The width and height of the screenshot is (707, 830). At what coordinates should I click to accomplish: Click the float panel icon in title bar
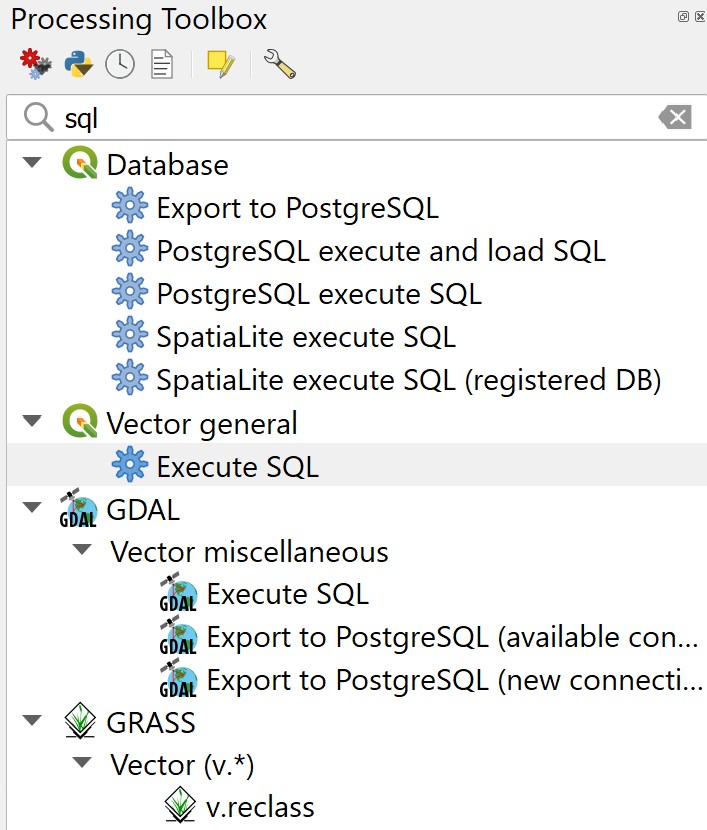(x=683, y=17)
